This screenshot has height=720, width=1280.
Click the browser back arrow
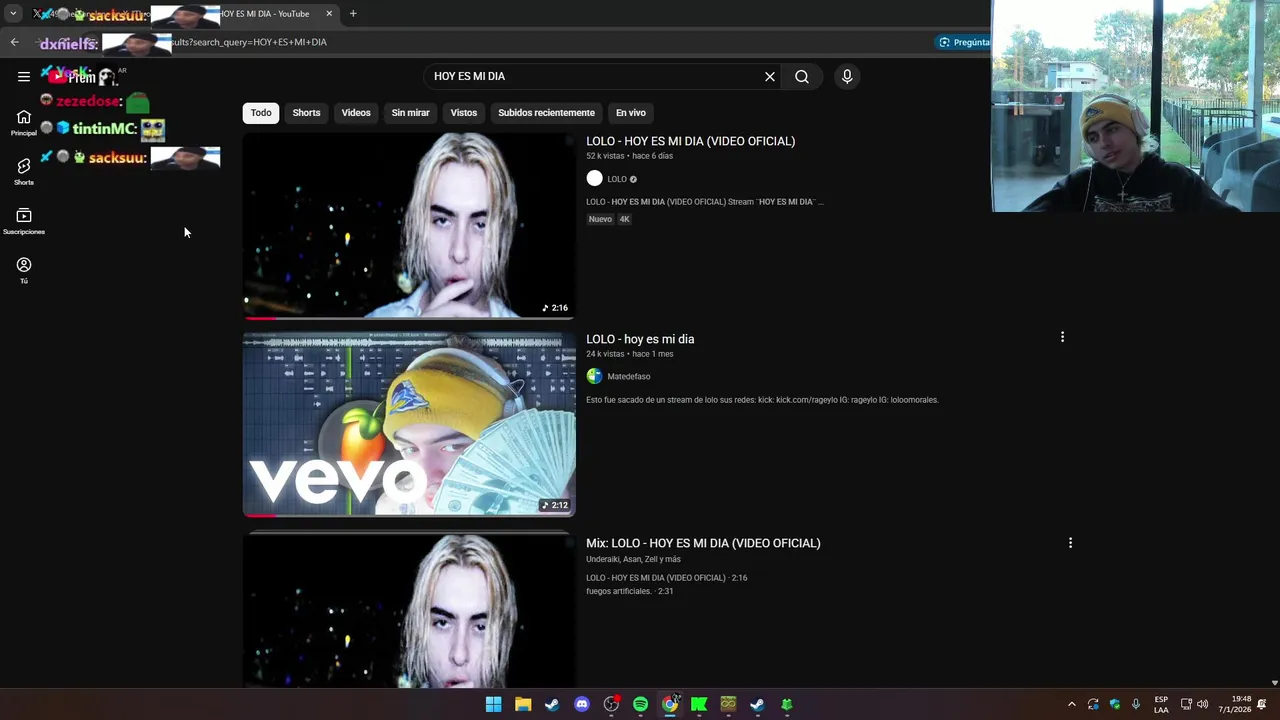[x=14, y=42]
